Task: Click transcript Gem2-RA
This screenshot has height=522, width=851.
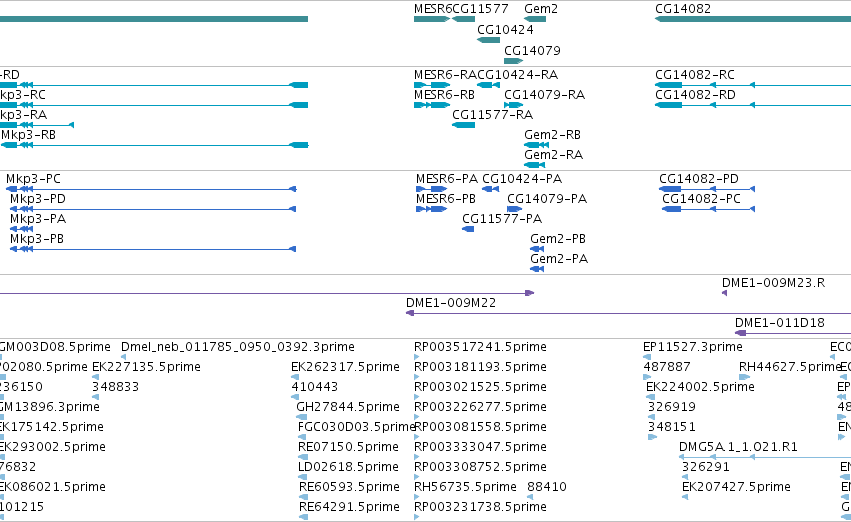Action: (x=535, y=165)
